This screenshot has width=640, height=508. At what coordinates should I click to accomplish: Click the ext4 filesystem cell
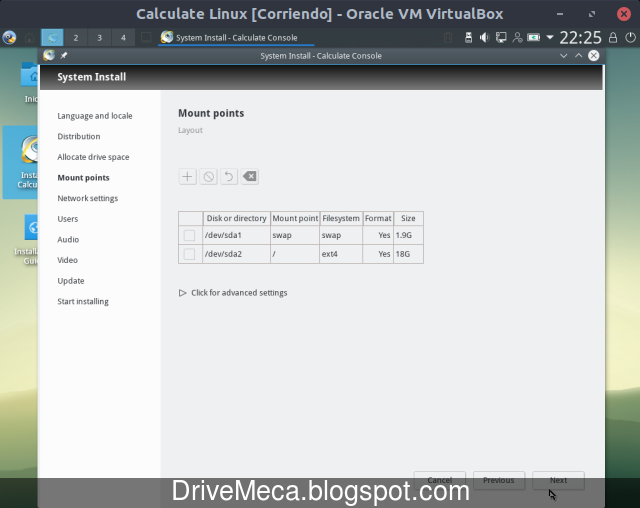[341, 254]
